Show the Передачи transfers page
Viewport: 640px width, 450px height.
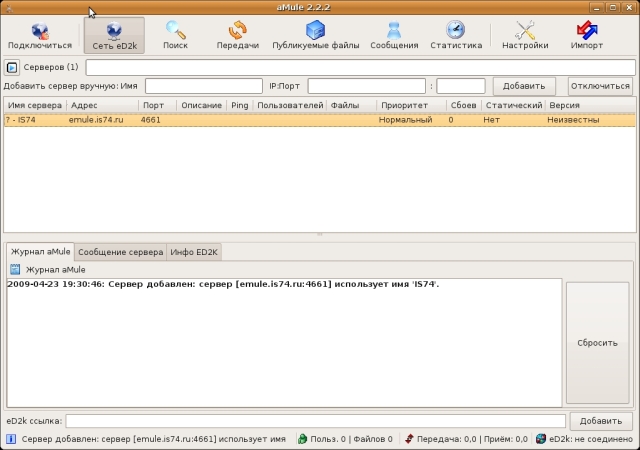tap(237, 35)
